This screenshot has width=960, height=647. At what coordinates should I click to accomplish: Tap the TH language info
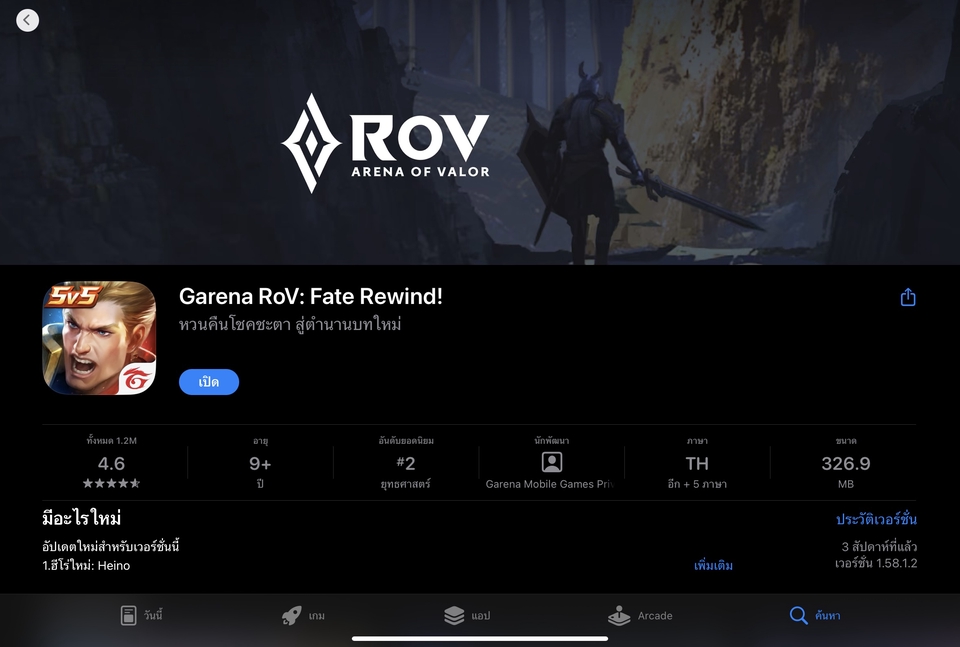point(697,463)
